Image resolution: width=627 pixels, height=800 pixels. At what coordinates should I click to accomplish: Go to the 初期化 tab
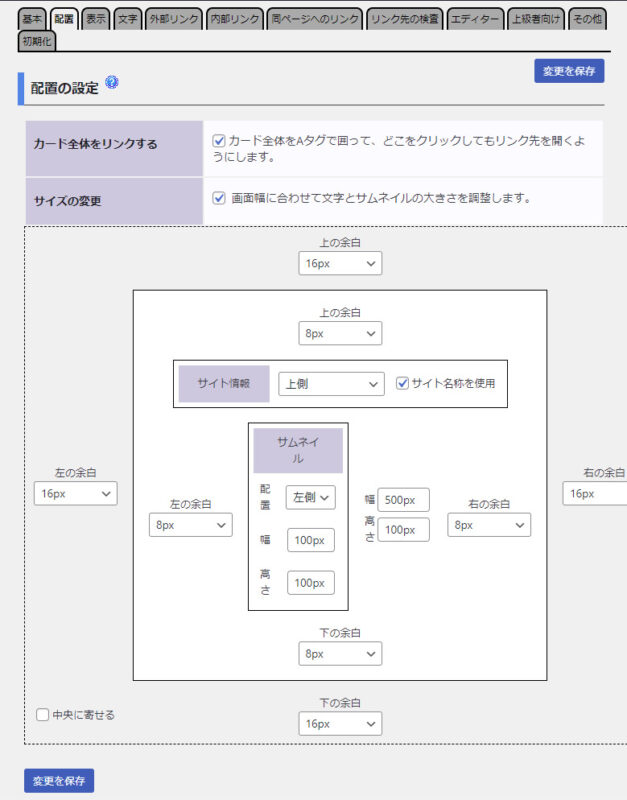38,41
